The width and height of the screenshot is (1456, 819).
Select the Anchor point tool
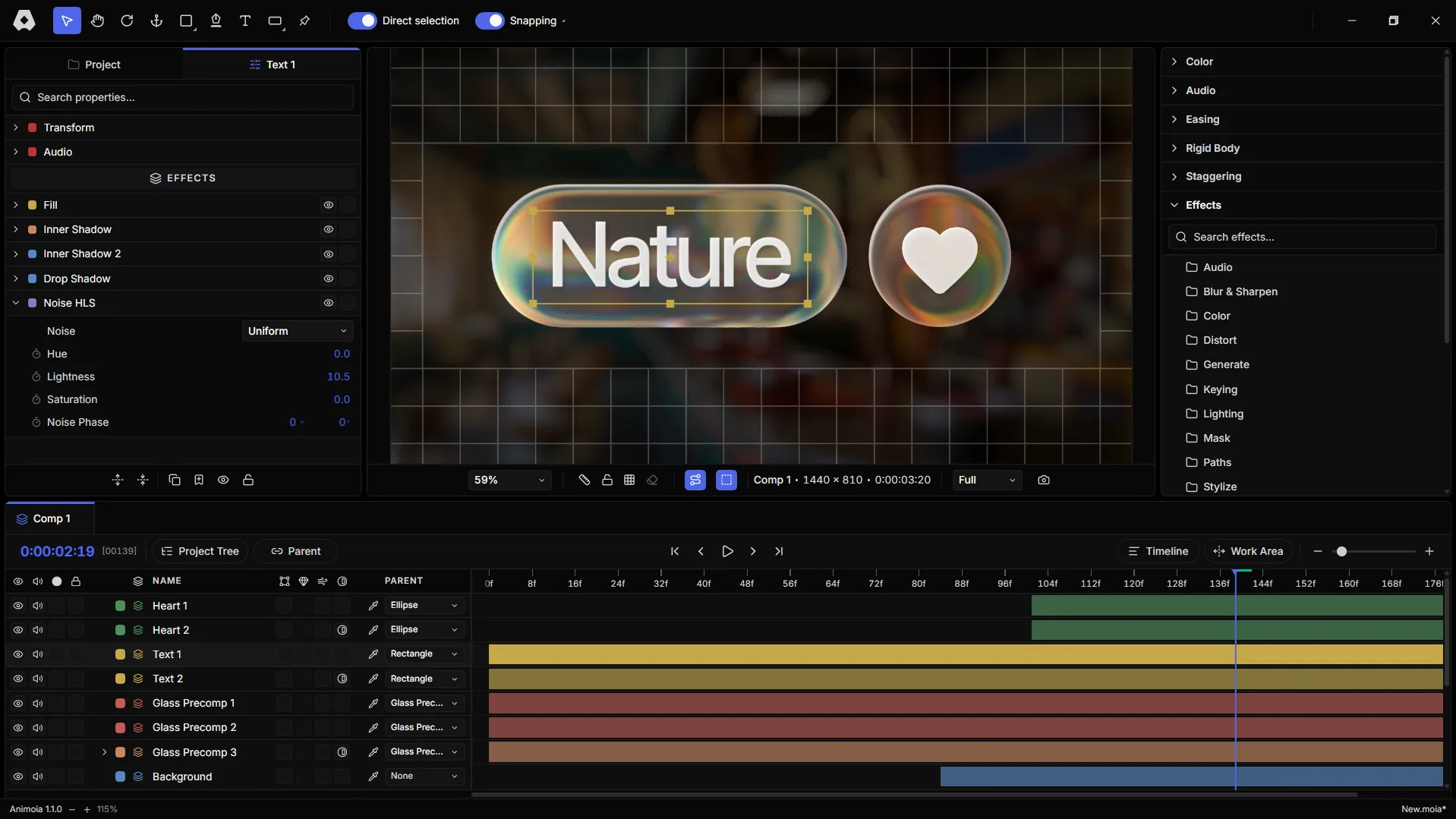[156, 20]
